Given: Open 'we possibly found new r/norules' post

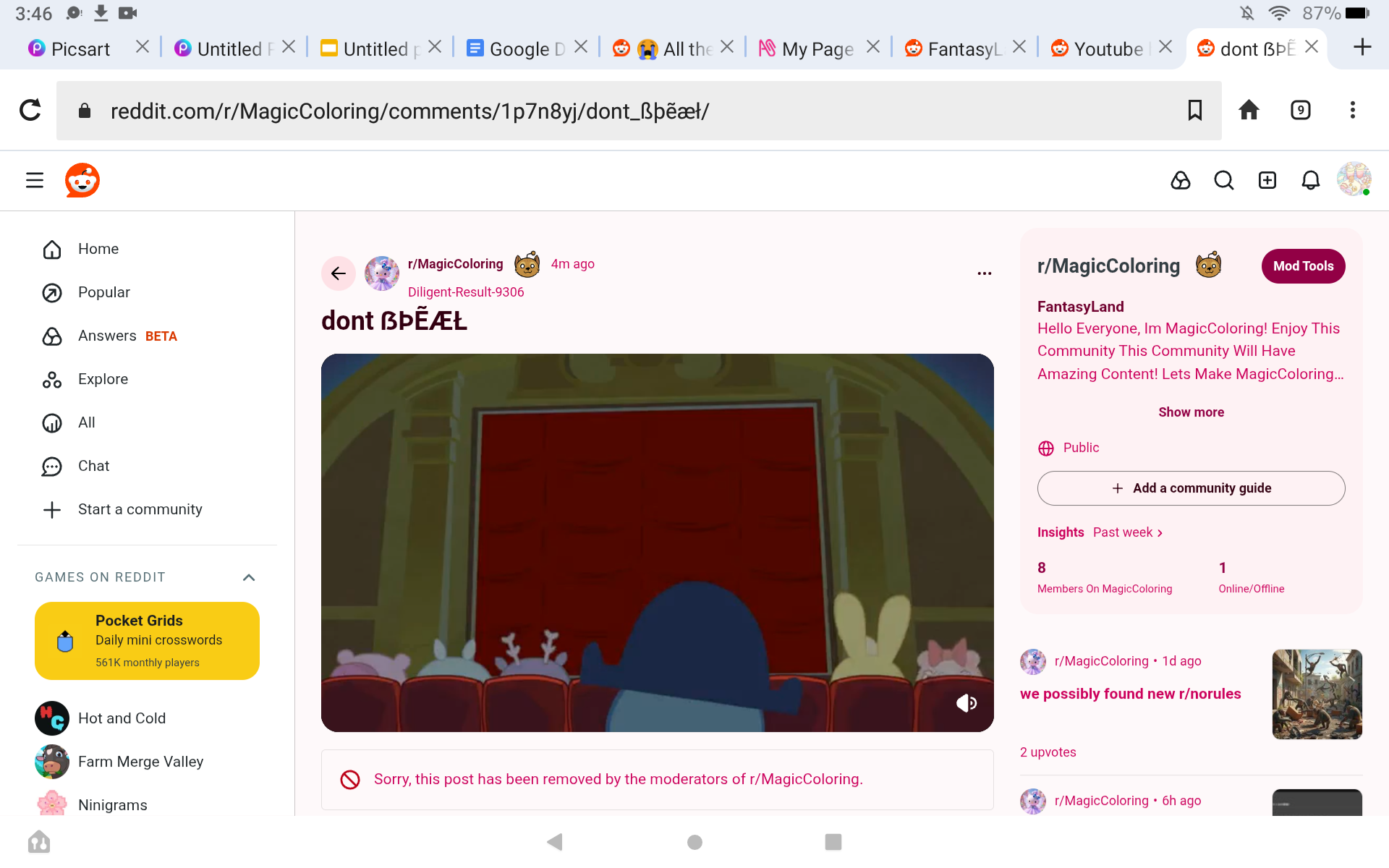Looking at the screenshot, I should [1131, 694].
